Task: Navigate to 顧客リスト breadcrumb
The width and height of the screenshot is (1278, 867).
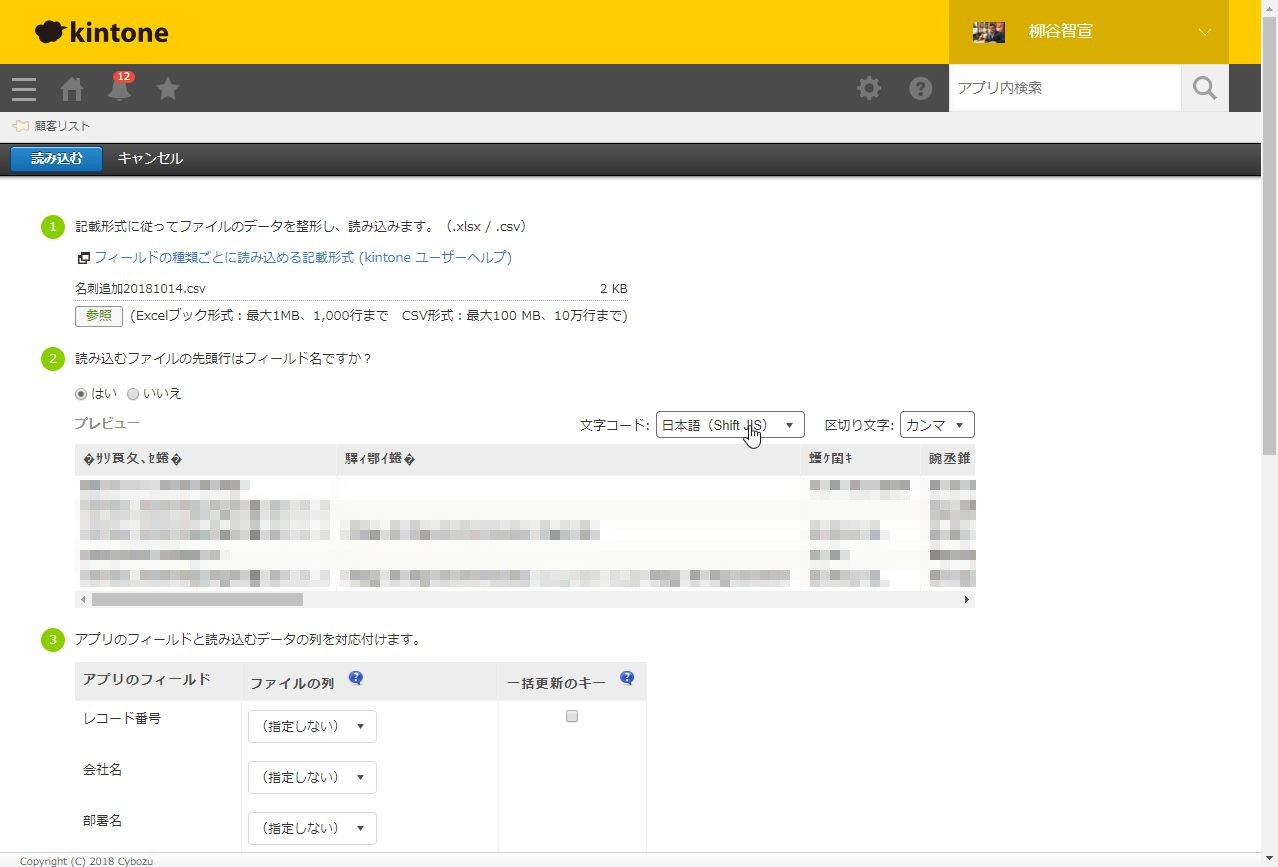Action: [x=62, y=126]
